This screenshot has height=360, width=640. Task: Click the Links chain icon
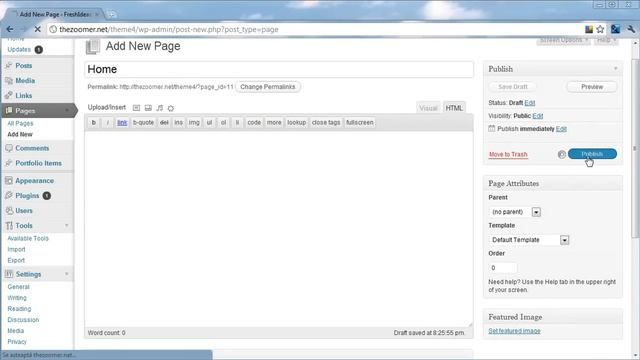click(9, 96)
